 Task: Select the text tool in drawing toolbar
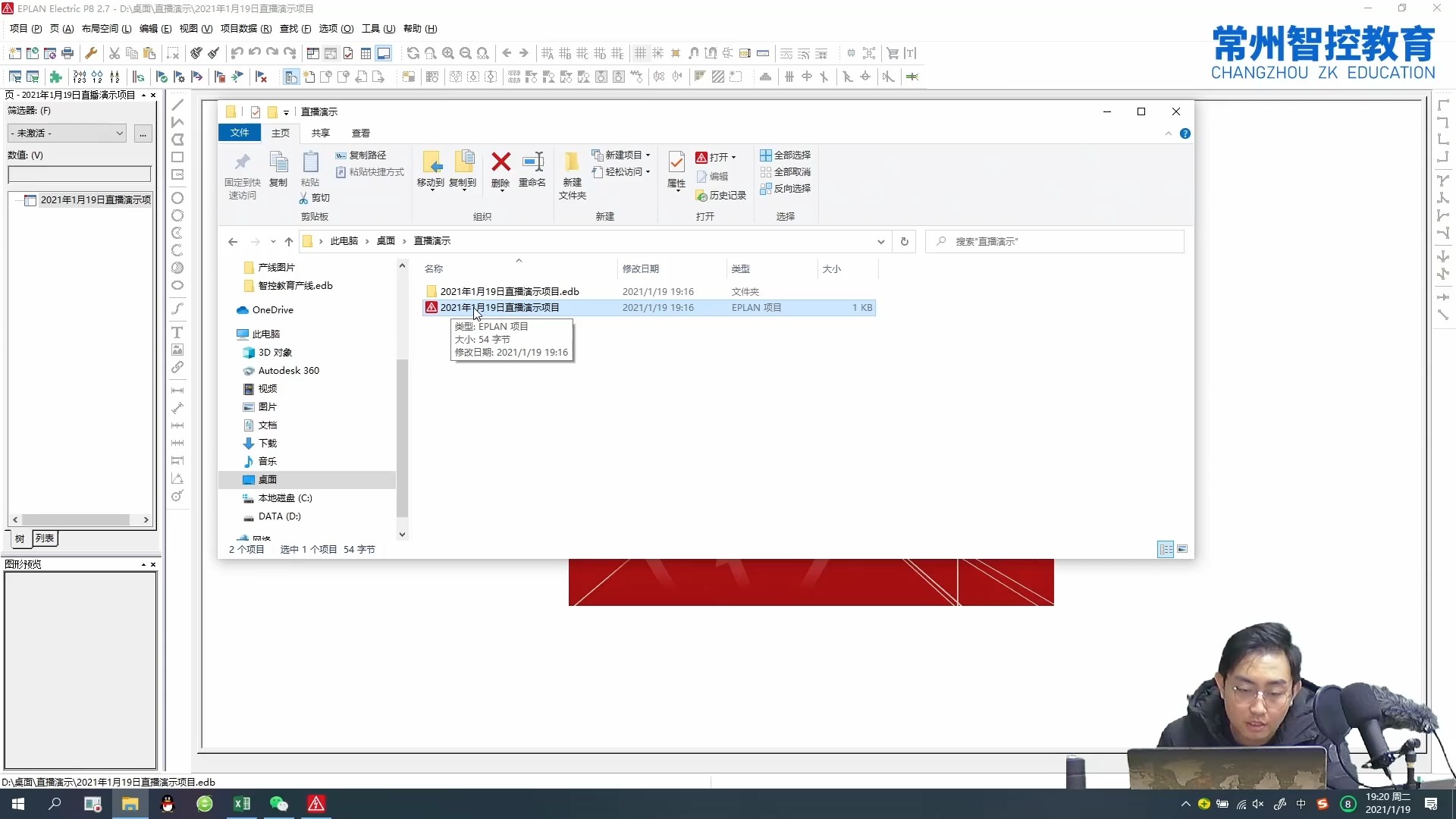pos(177,332)
